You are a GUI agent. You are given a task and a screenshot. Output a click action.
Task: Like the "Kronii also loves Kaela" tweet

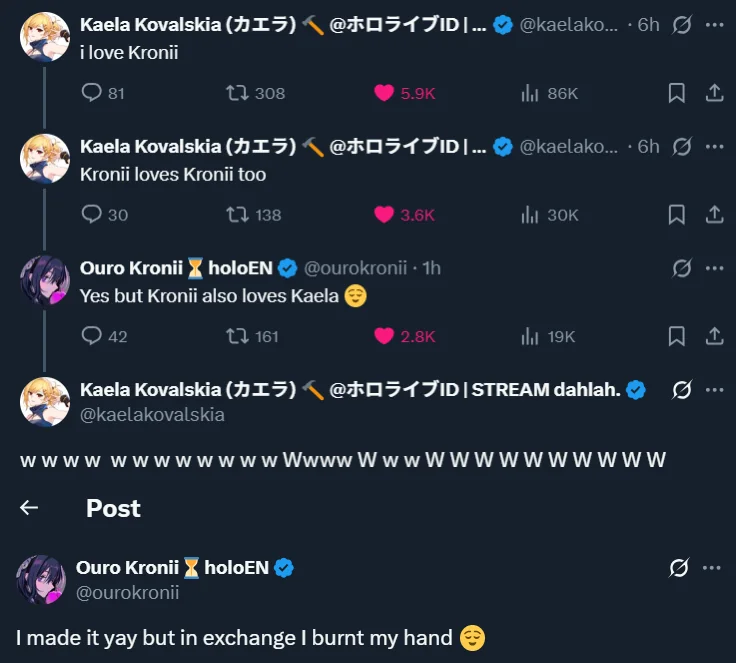click(x=384, y=336)
